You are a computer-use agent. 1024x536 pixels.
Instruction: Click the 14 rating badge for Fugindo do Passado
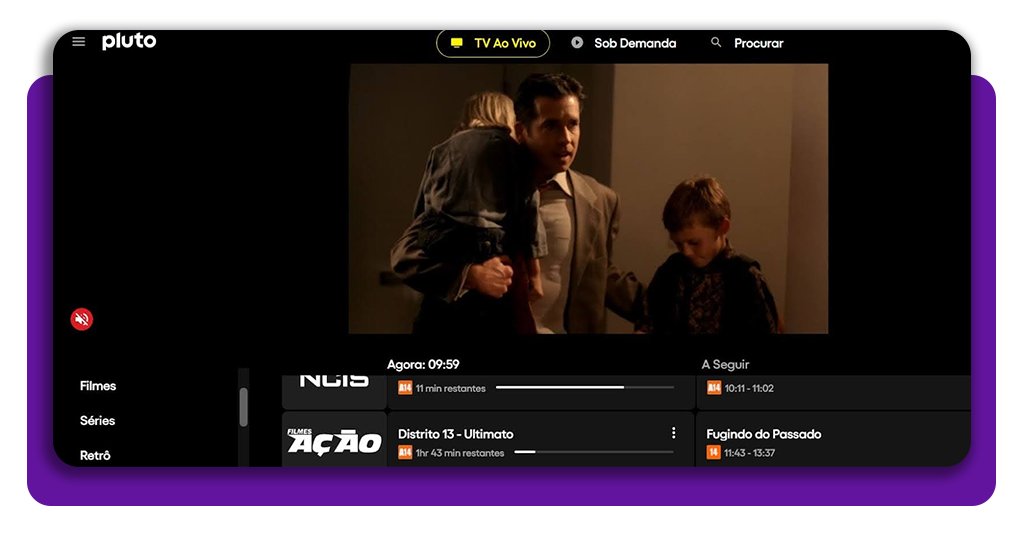pos(713,452)
